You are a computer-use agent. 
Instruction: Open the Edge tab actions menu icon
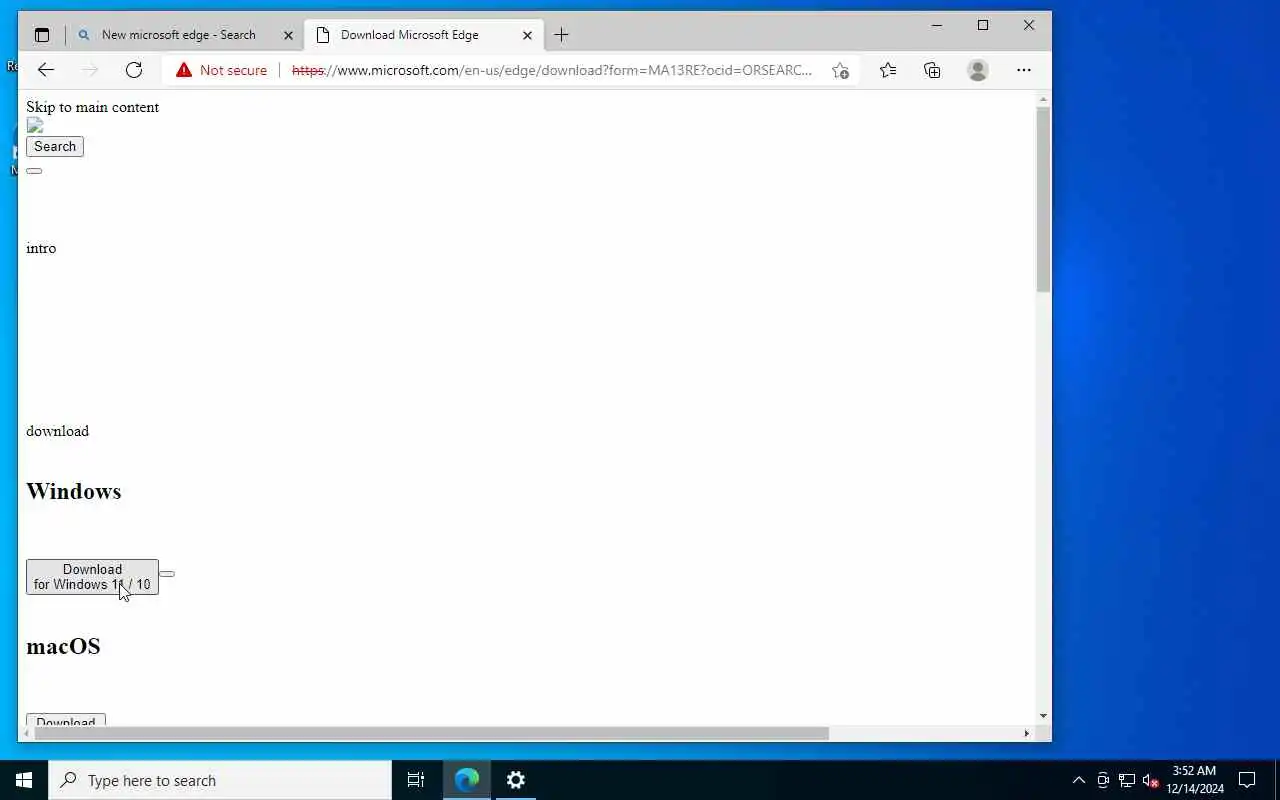coord(42,35)
